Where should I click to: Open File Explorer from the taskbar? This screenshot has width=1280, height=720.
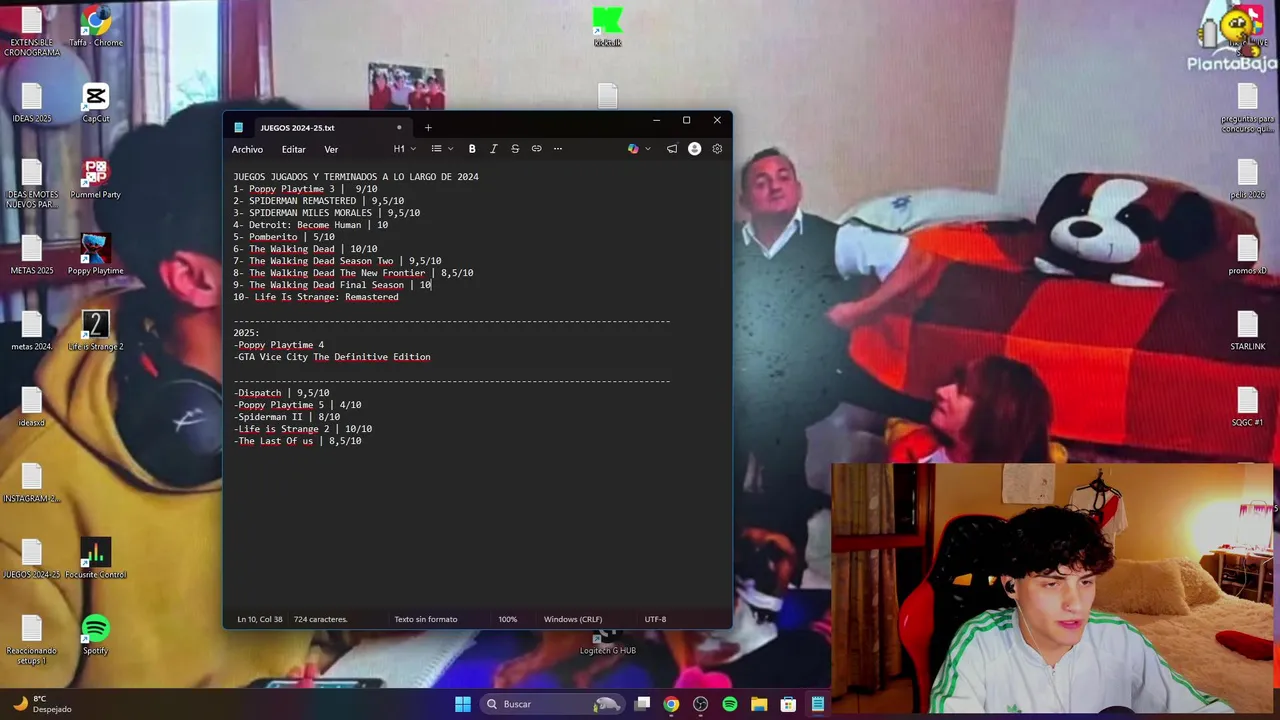759,704
